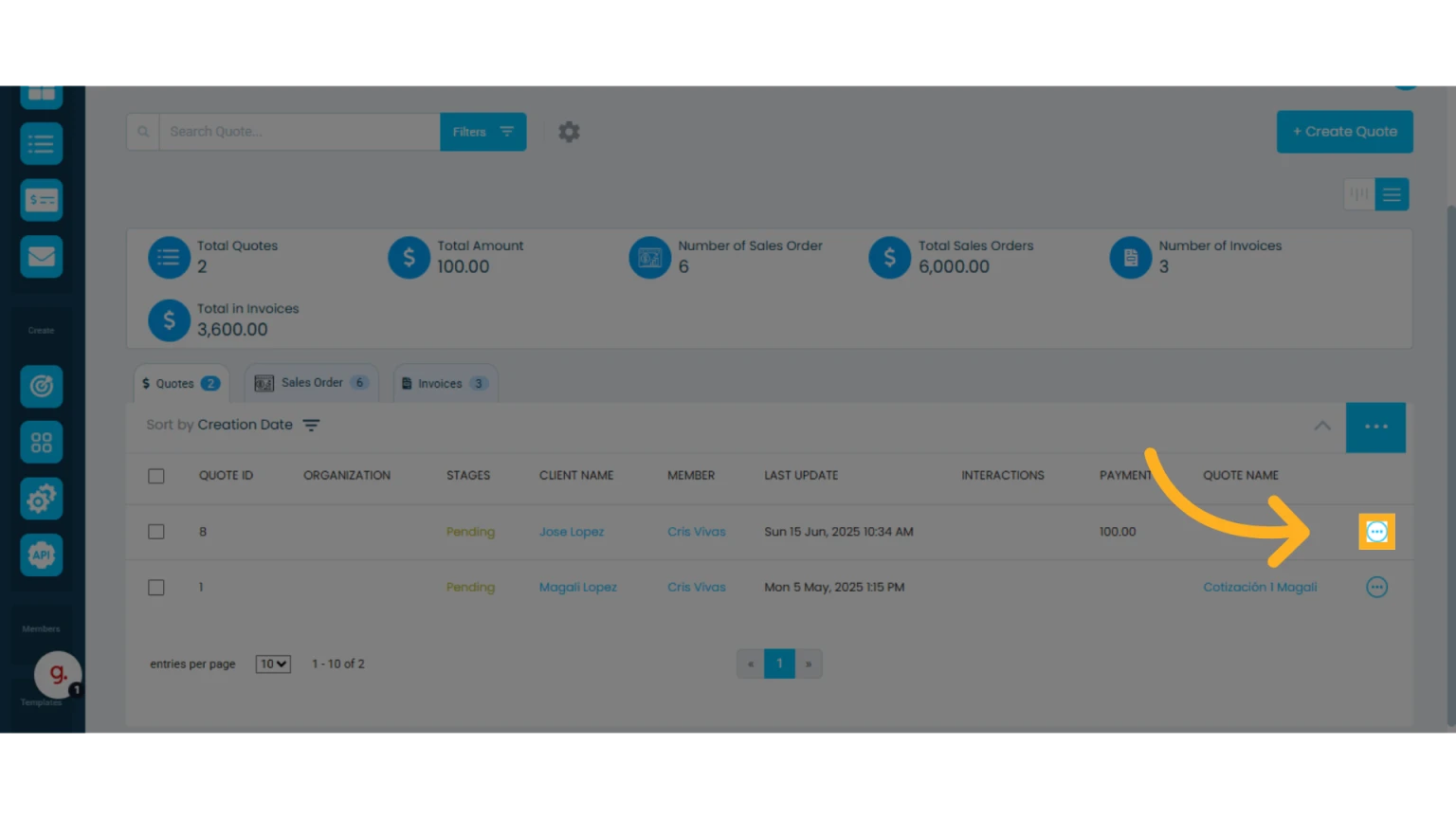Open client Magali Lopez link
The width and height of the screenshot is (1456, 819).
click(578, 588)
